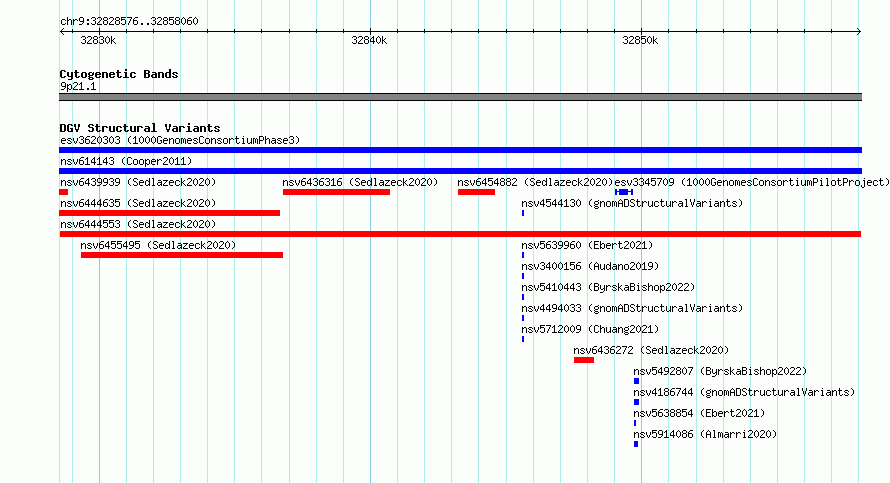Click the 9p21.1 cytogenetic band bar

460,97
